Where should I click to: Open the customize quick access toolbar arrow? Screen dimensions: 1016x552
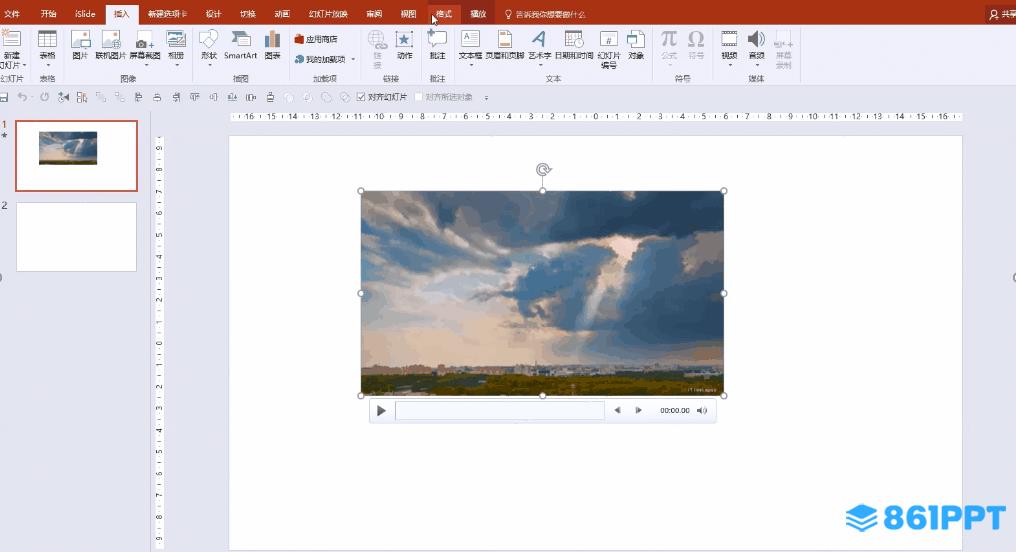pos(486,98)
